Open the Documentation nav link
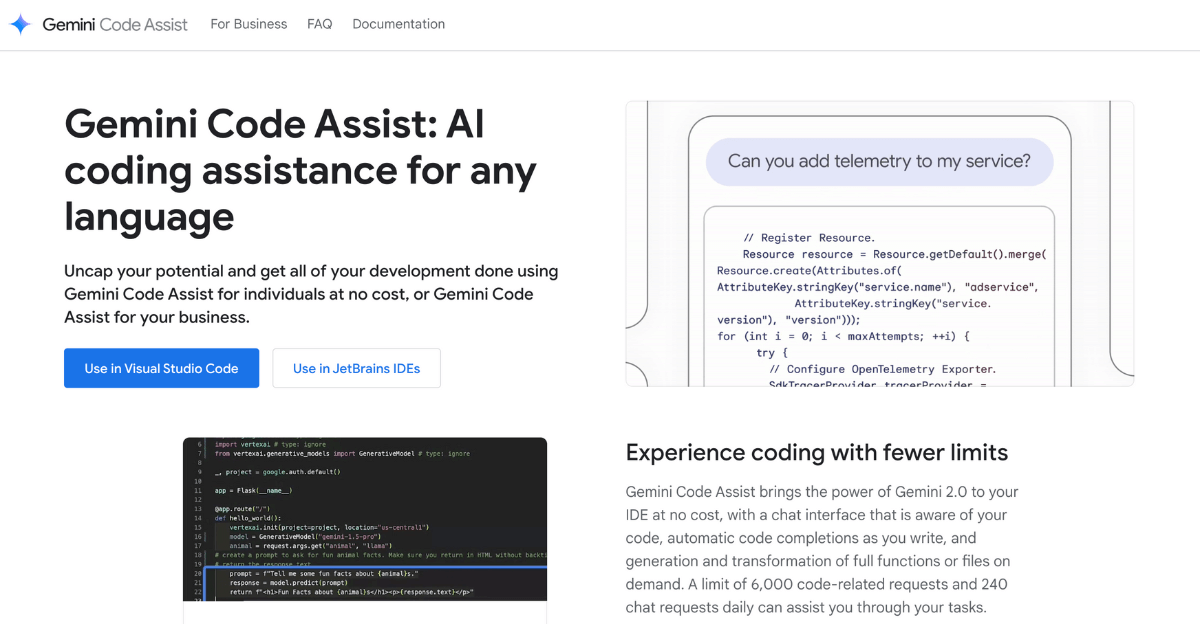This screenshot has height=628, width=1200. point(399,24)
